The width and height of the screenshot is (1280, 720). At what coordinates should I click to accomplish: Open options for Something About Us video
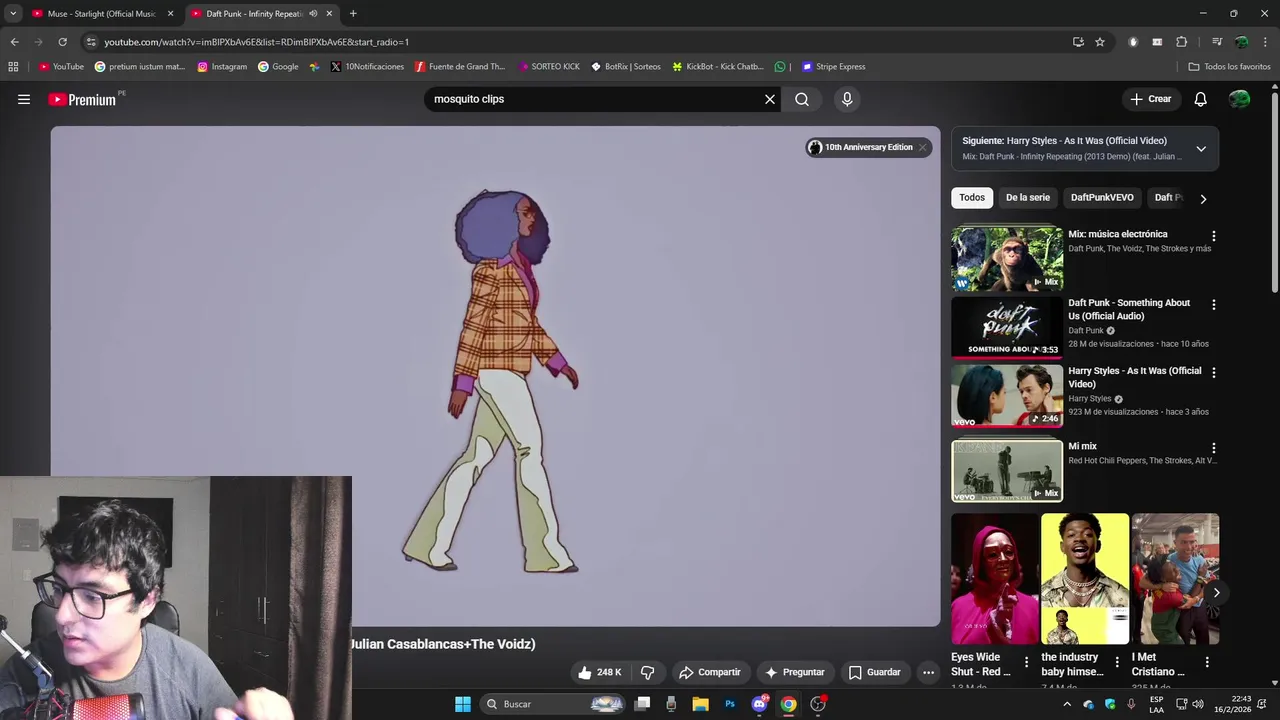(x=1214, y=305)
